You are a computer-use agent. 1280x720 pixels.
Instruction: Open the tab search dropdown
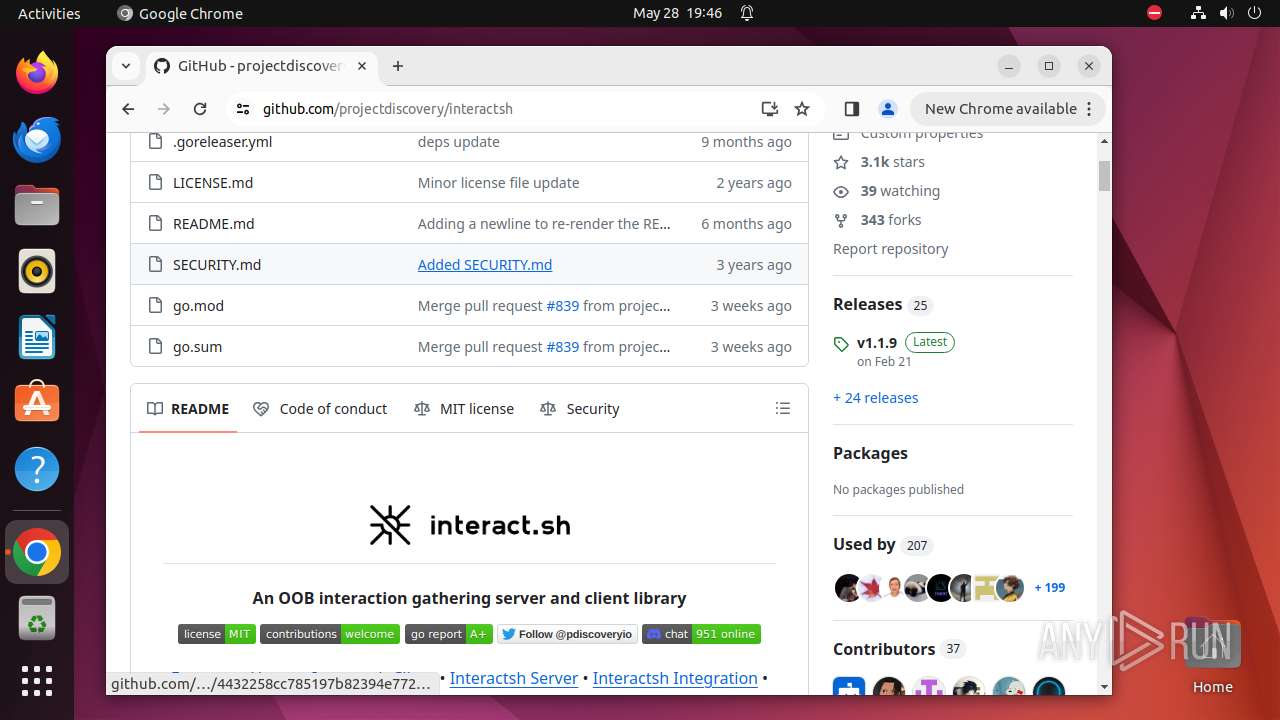click(126, 66)
